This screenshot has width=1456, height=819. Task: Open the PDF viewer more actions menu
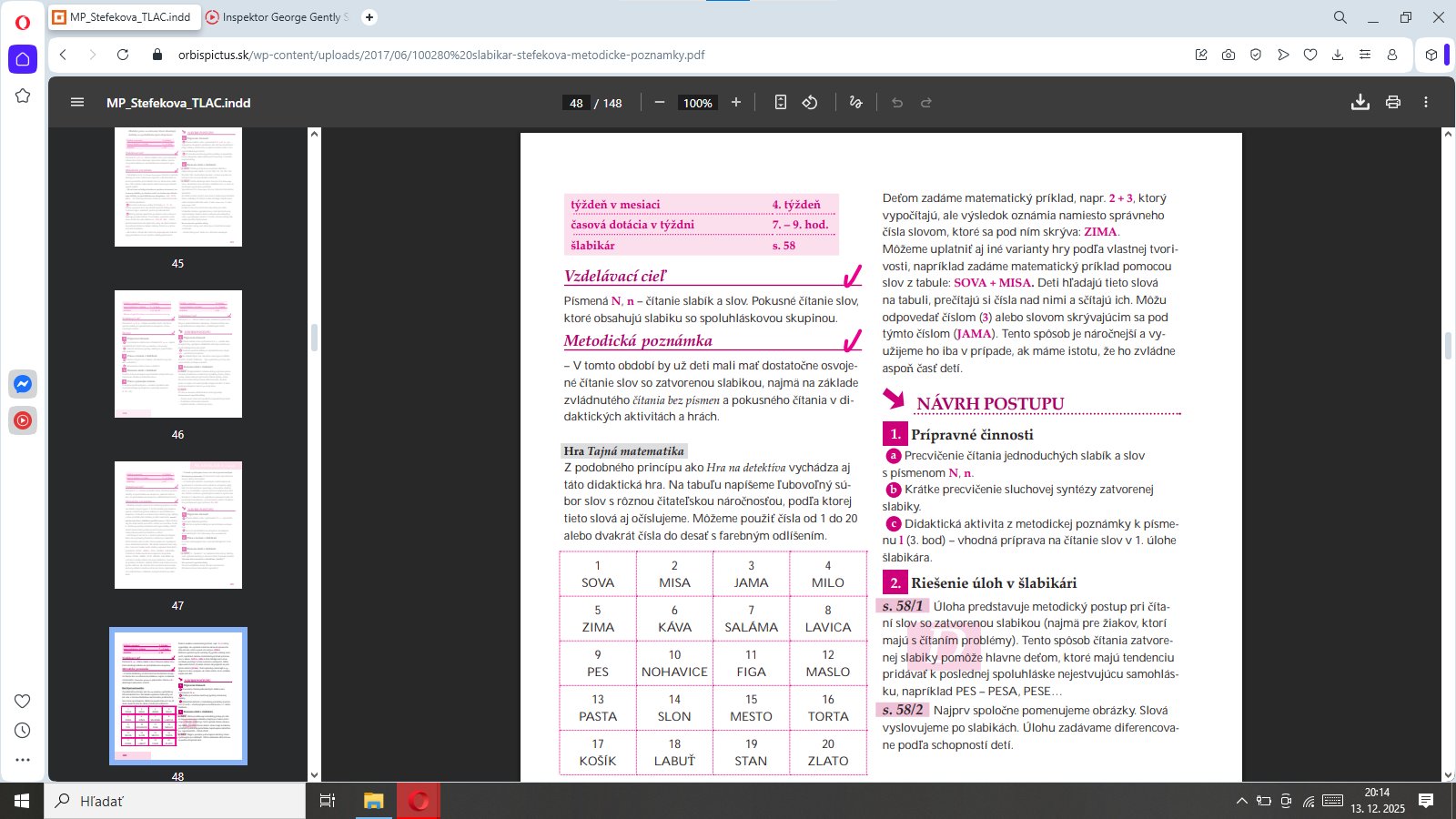coord(1426,103)
